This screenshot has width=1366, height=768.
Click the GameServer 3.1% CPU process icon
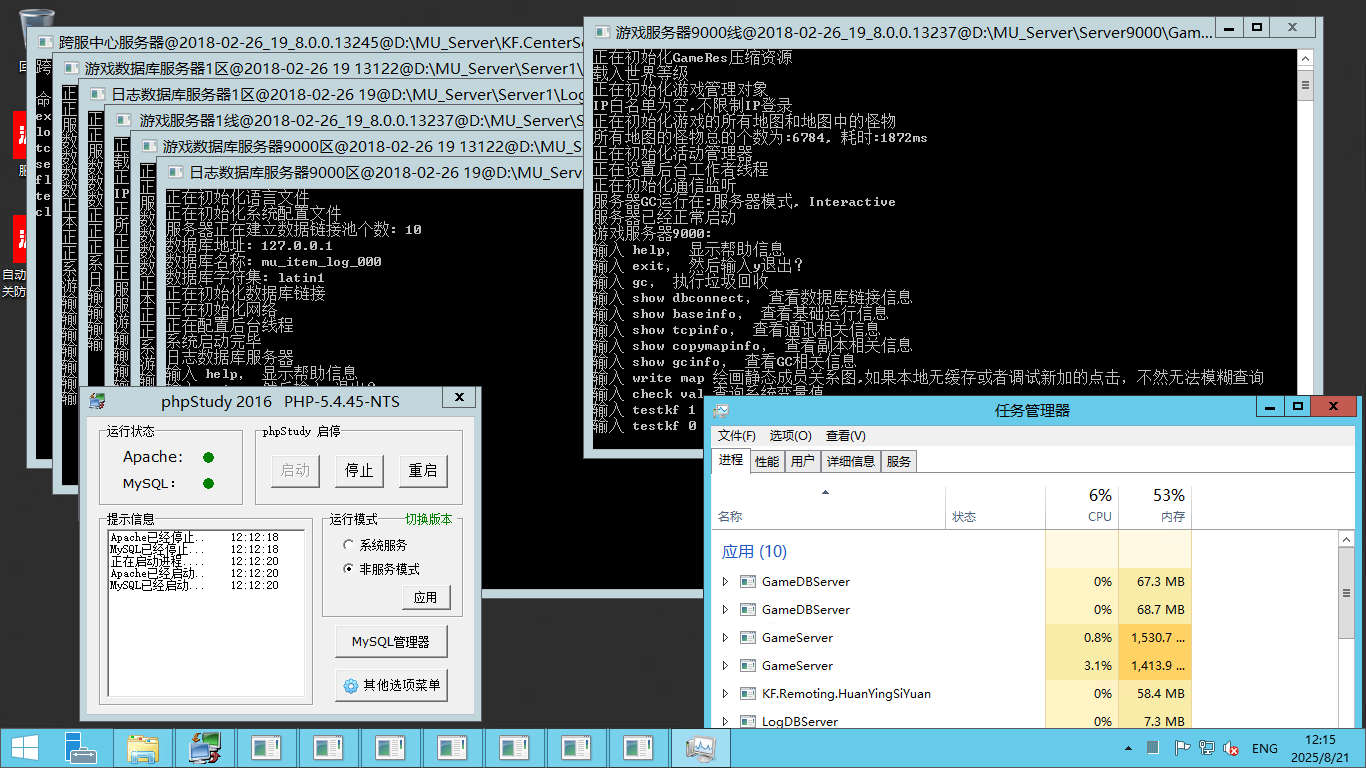coord(747,665)
